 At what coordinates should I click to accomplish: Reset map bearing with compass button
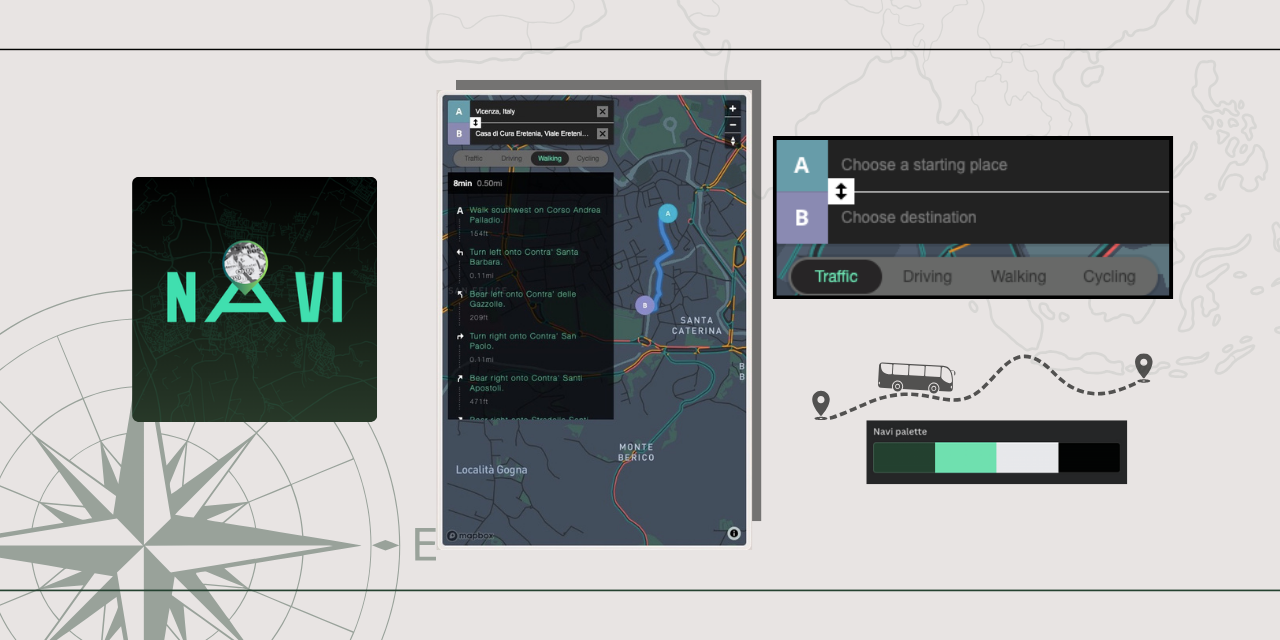[733, 141]
